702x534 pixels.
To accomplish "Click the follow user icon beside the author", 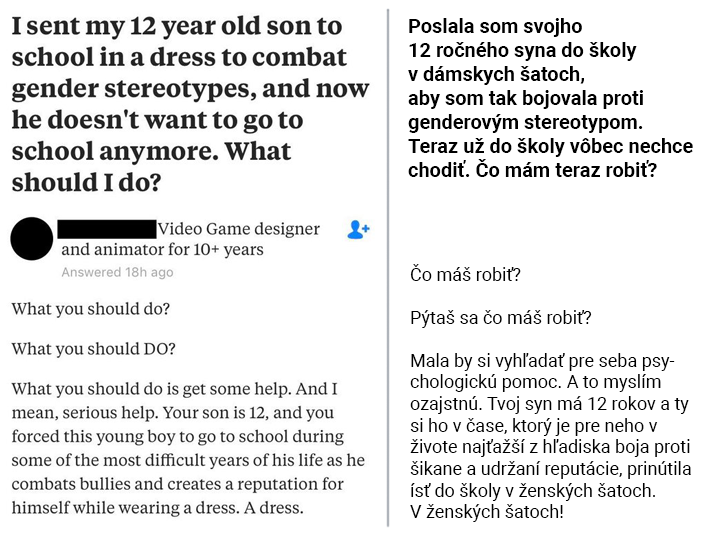I will (357, 230).
